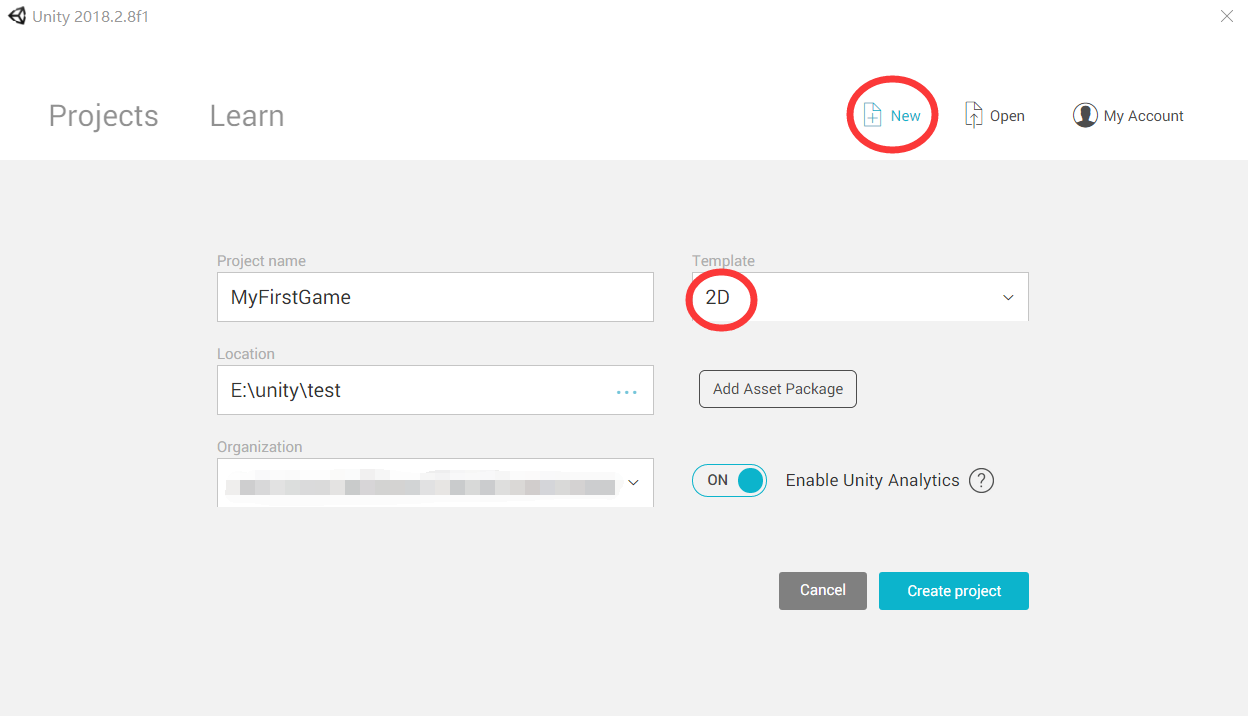Viewport: 1248px width, 716px height.
Task: Click the Enable Unity Analytics label
Action: (x=872, y=481)
